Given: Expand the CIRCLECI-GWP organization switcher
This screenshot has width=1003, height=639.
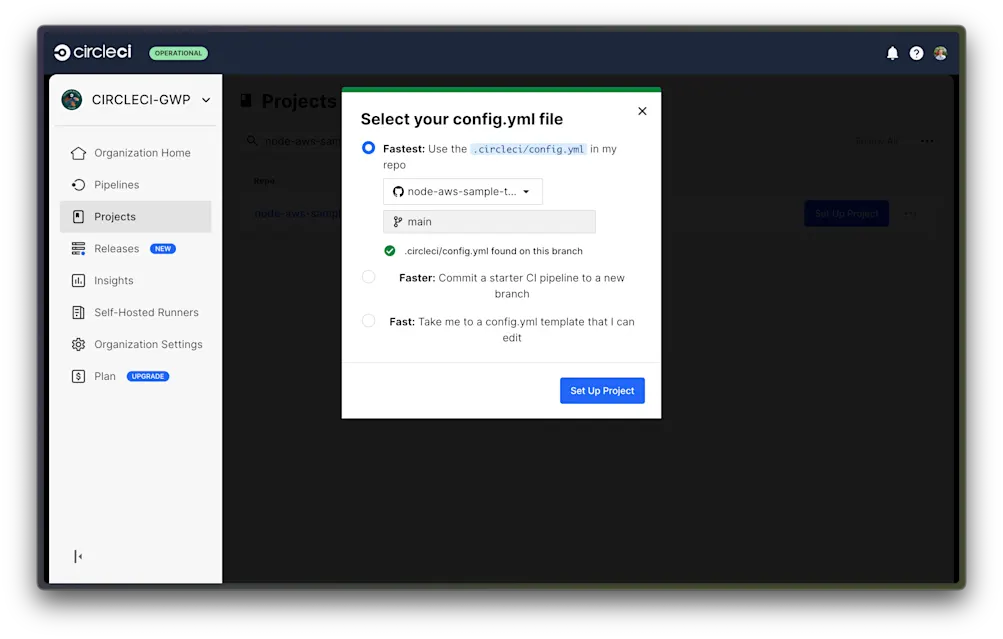Looking at the screenshot, I should (x=137, y=100).
